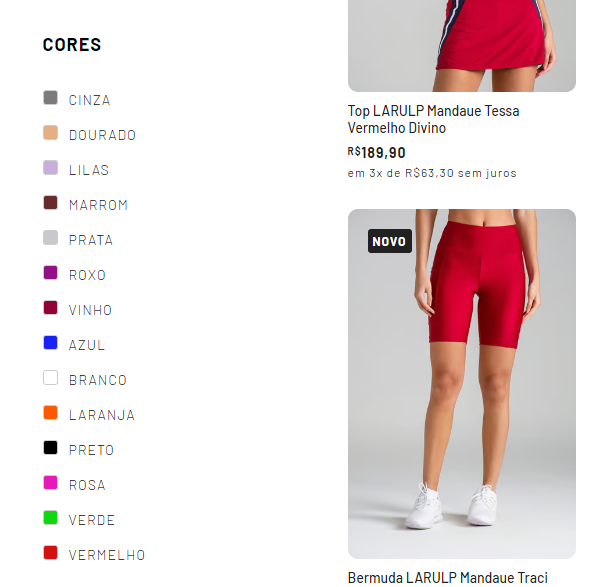Click the VERMELHO filter label
599x587 pixels.
[x=107, y=555]
